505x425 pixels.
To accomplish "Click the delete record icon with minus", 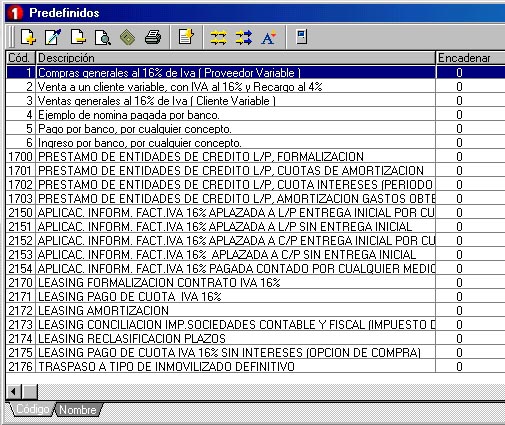I will (x=78, y=37).
